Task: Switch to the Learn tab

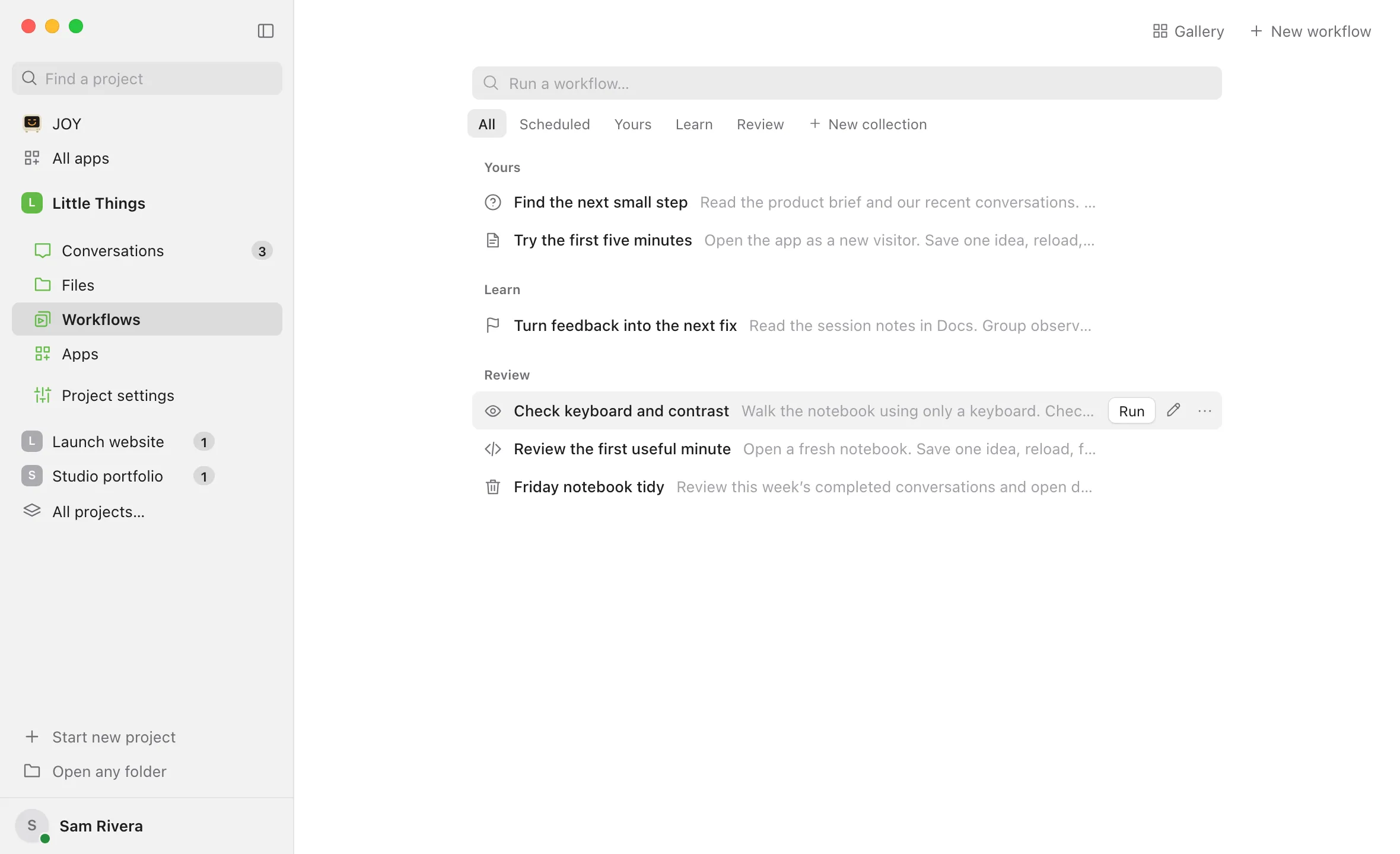Action: click(693, 123)
